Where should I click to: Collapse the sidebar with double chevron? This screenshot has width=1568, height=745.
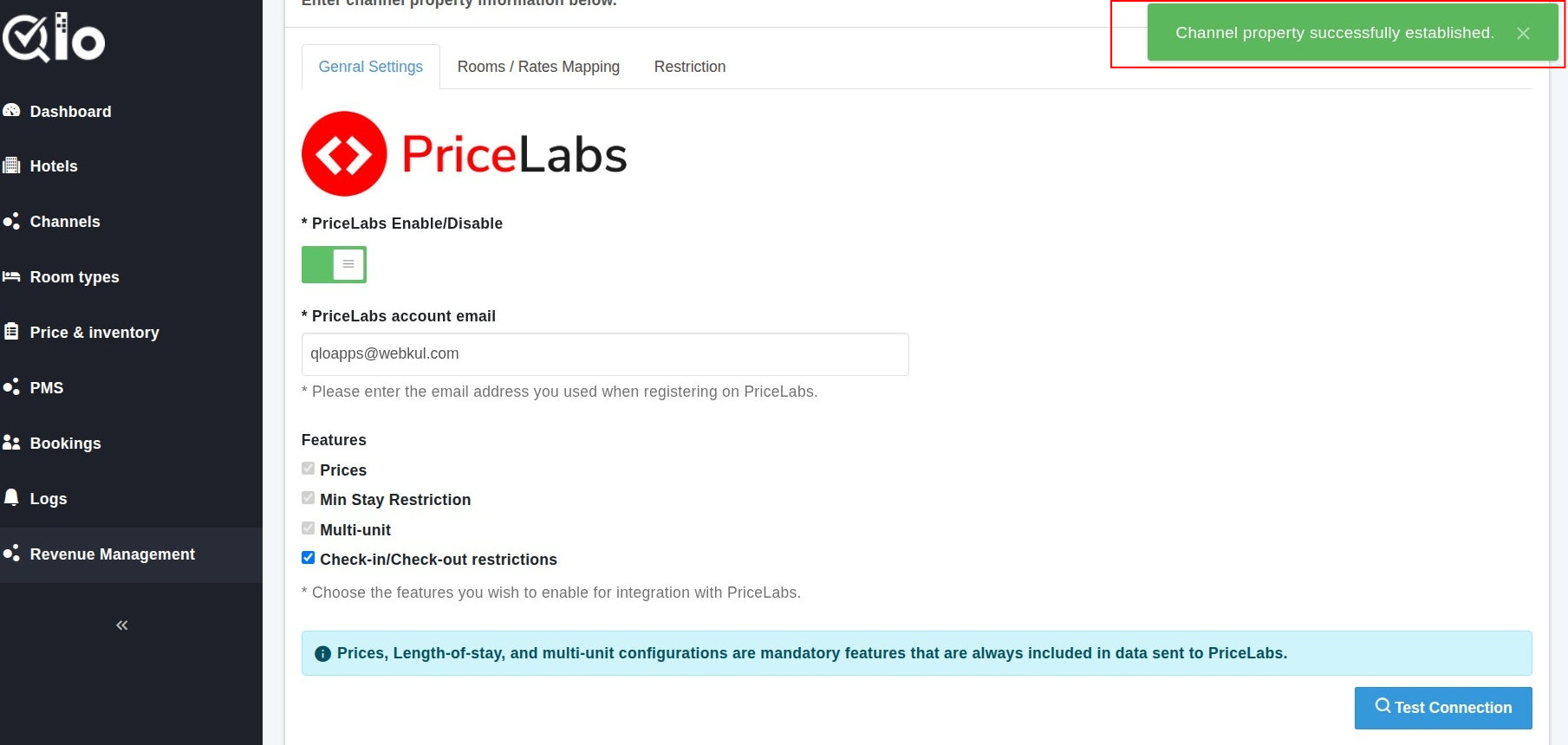tap(122, 625)
